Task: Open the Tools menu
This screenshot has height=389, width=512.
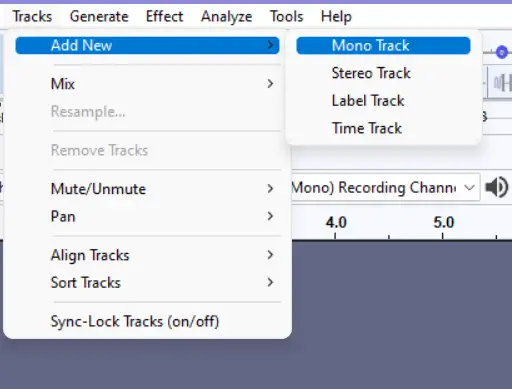Action: coord(286,16)
